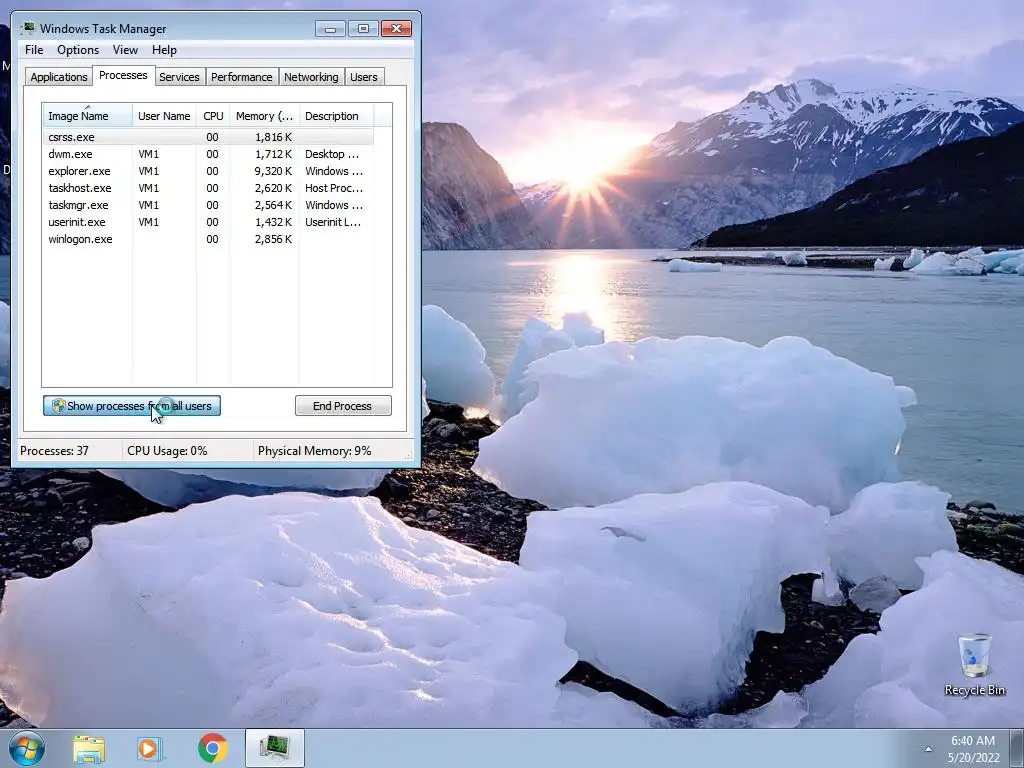Image resolution: width=1024 pixels, height=768 pixels.
Task: Switch to the Networking tab
Action: pyautogui.click(x=312, y=76)
